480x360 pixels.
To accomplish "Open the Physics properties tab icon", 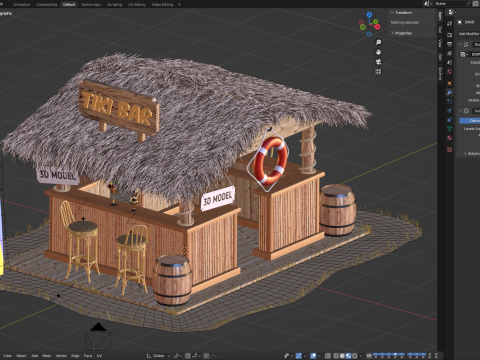I will click(450, 110).
